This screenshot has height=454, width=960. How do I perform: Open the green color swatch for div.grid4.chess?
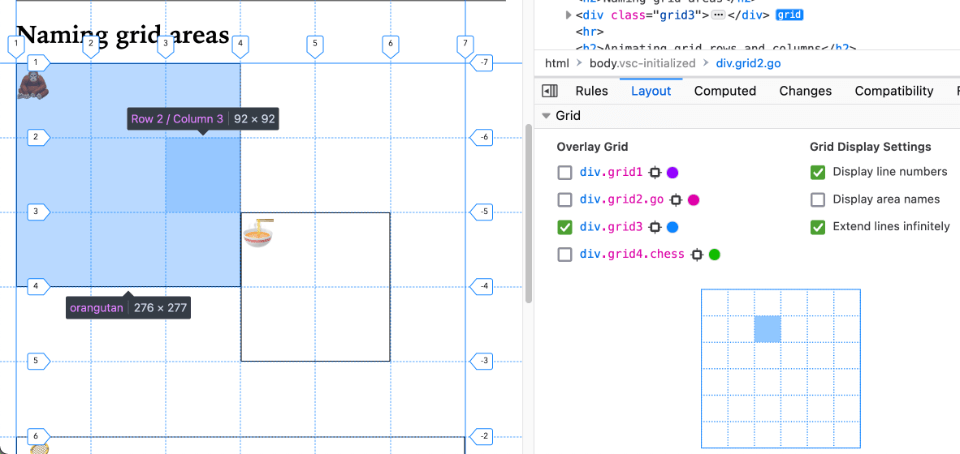714,255
